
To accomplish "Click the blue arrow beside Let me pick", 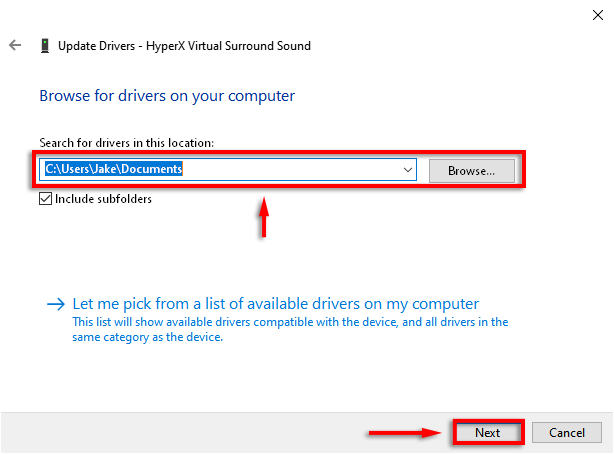I will click(x=56, y=304).
